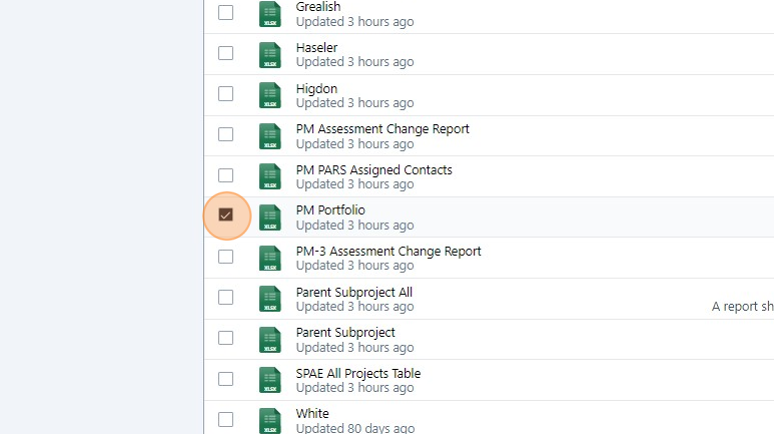This screenshot has width=774, height=434.
Task: Open the Grealish XLSX file icon
Action: (270, 14)
